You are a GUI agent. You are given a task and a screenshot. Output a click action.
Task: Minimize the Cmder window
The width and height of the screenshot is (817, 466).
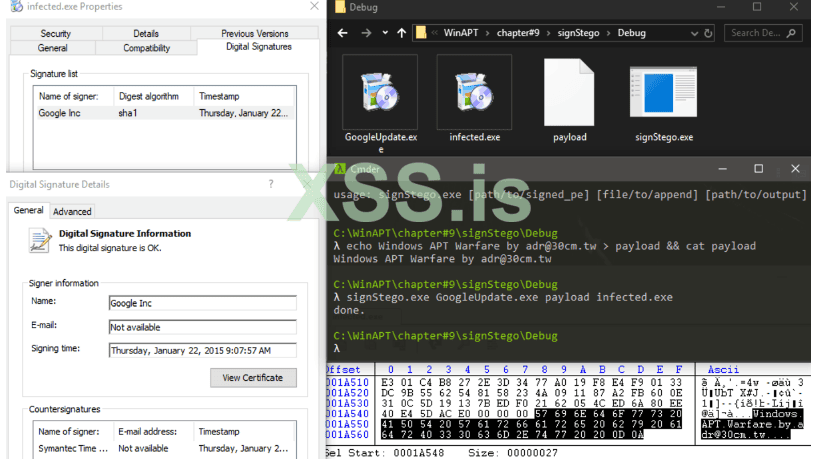click(x=722, y=168)
